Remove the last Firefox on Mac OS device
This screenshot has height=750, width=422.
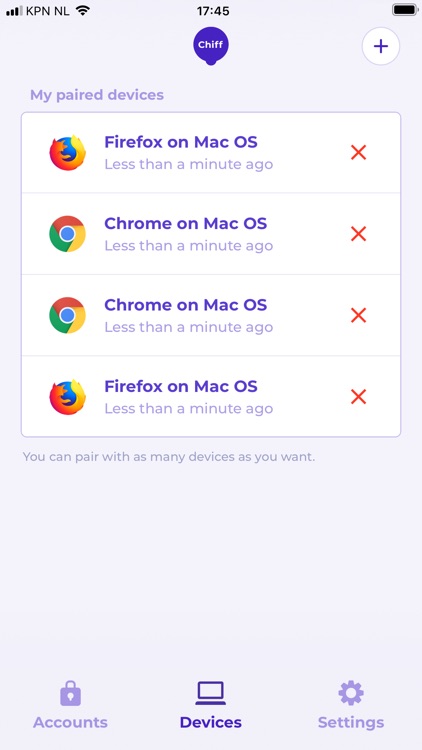click(358, 397)
